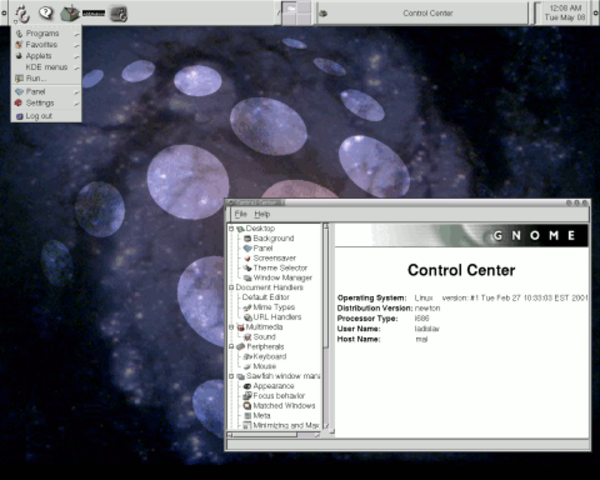The image size is (600, 480).
Task: Click the tree horizontal scrollbar right arrow
Action: click(317, 435)
